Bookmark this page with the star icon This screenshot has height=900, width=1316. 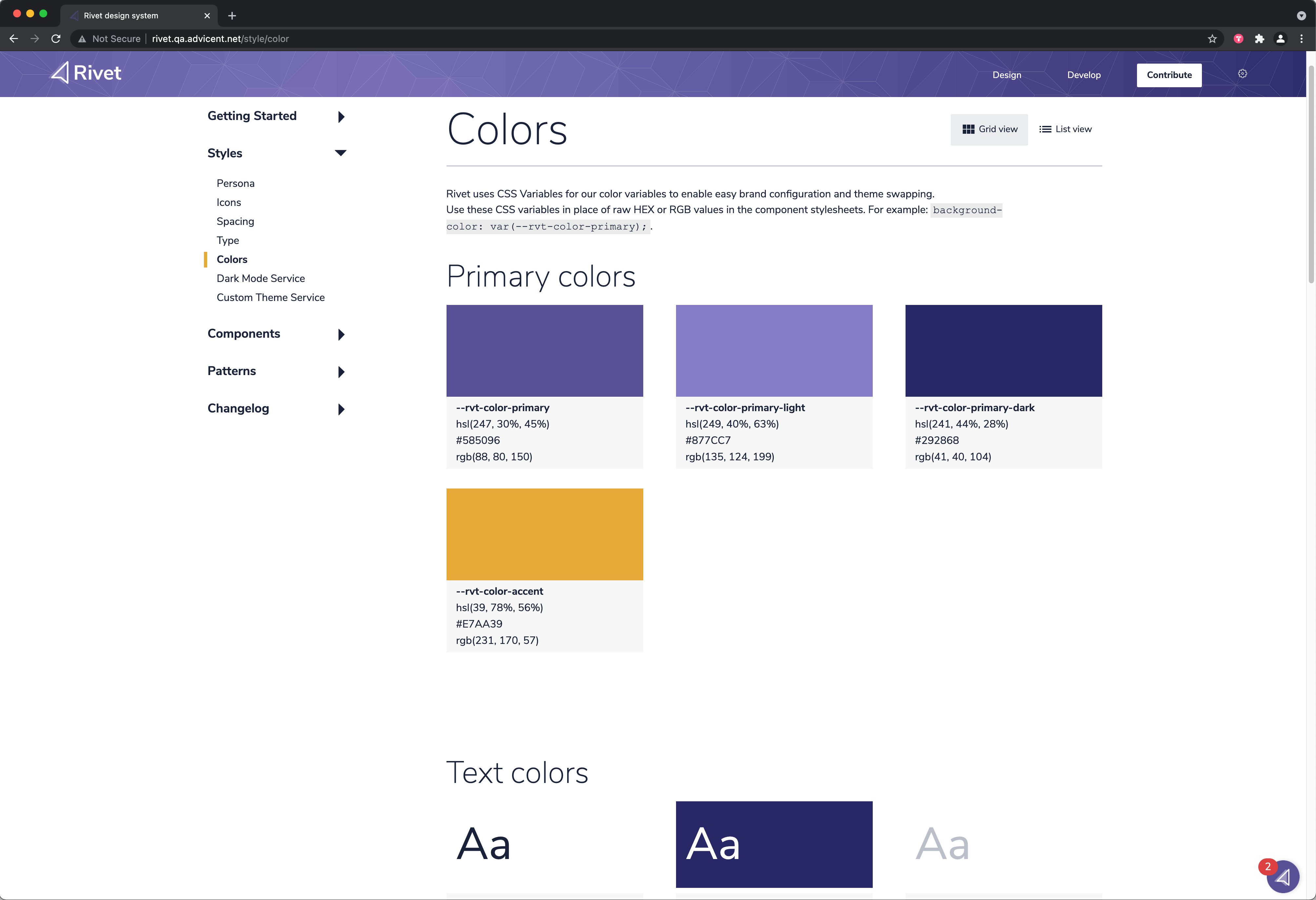(x=1212, y=38)
